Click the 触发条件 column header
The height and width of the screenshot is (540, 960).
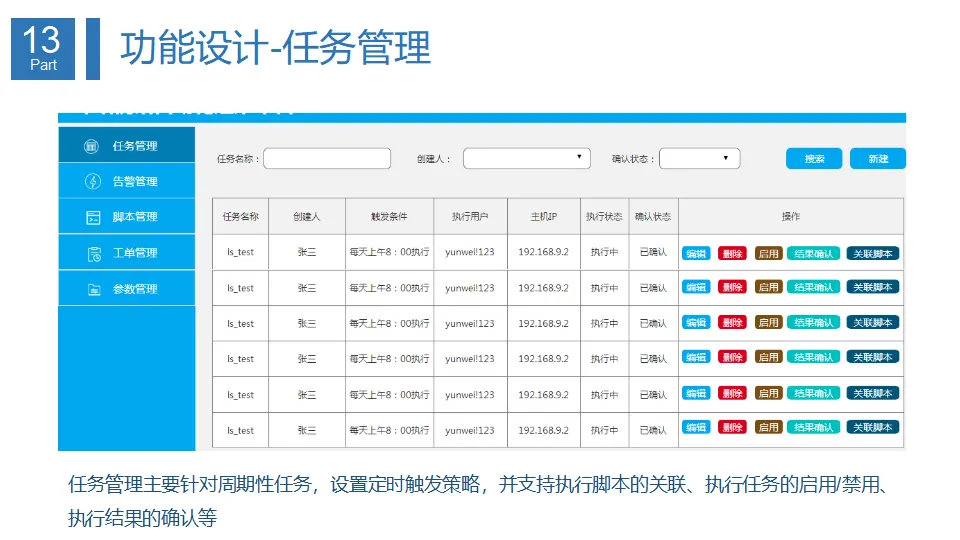pyautogui.click(x=389, y=216)
